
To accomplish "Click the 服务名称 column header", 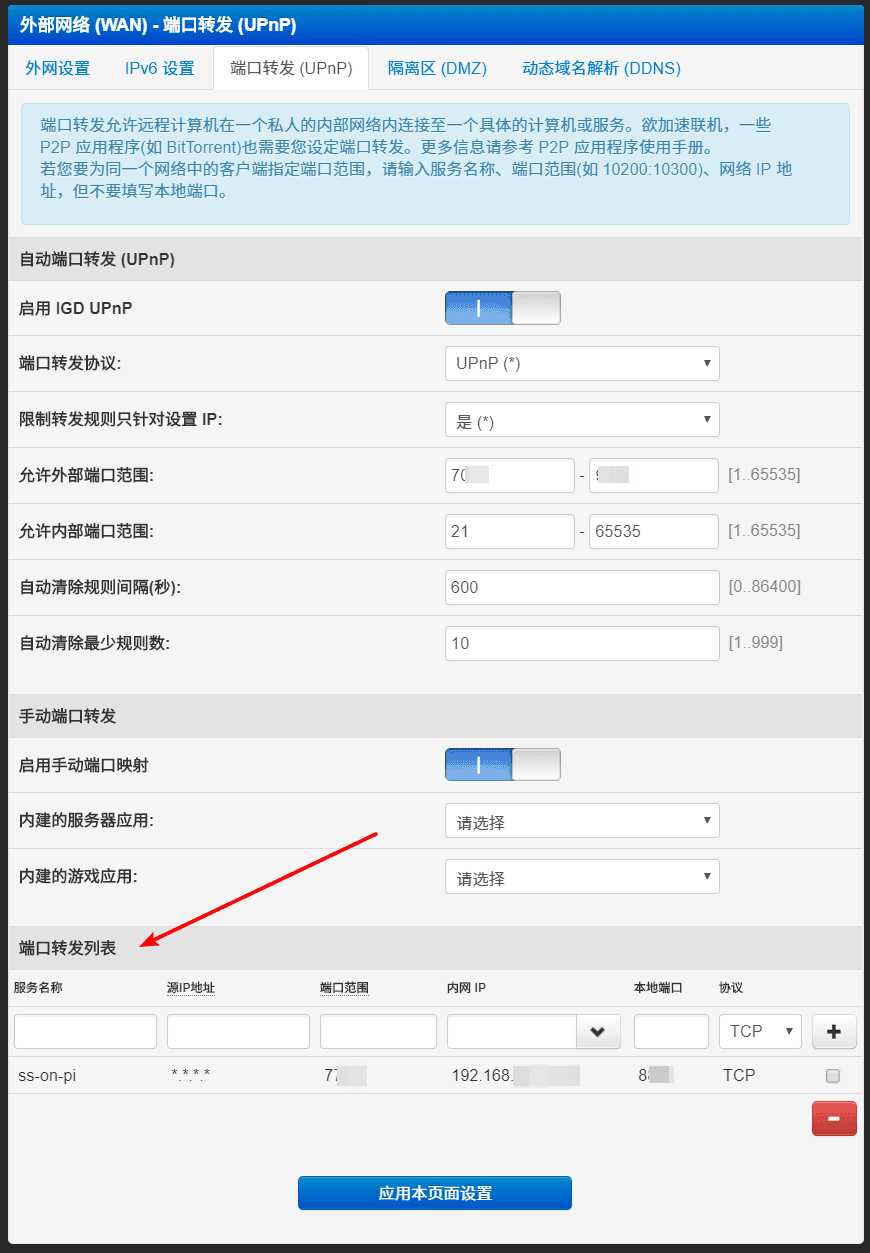I will pos(38,987).
